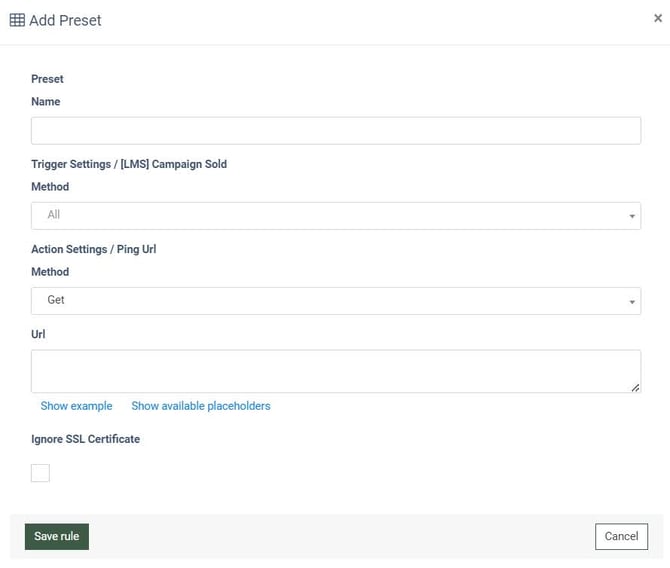Click the Url text area resize handle

coord(635,387)
